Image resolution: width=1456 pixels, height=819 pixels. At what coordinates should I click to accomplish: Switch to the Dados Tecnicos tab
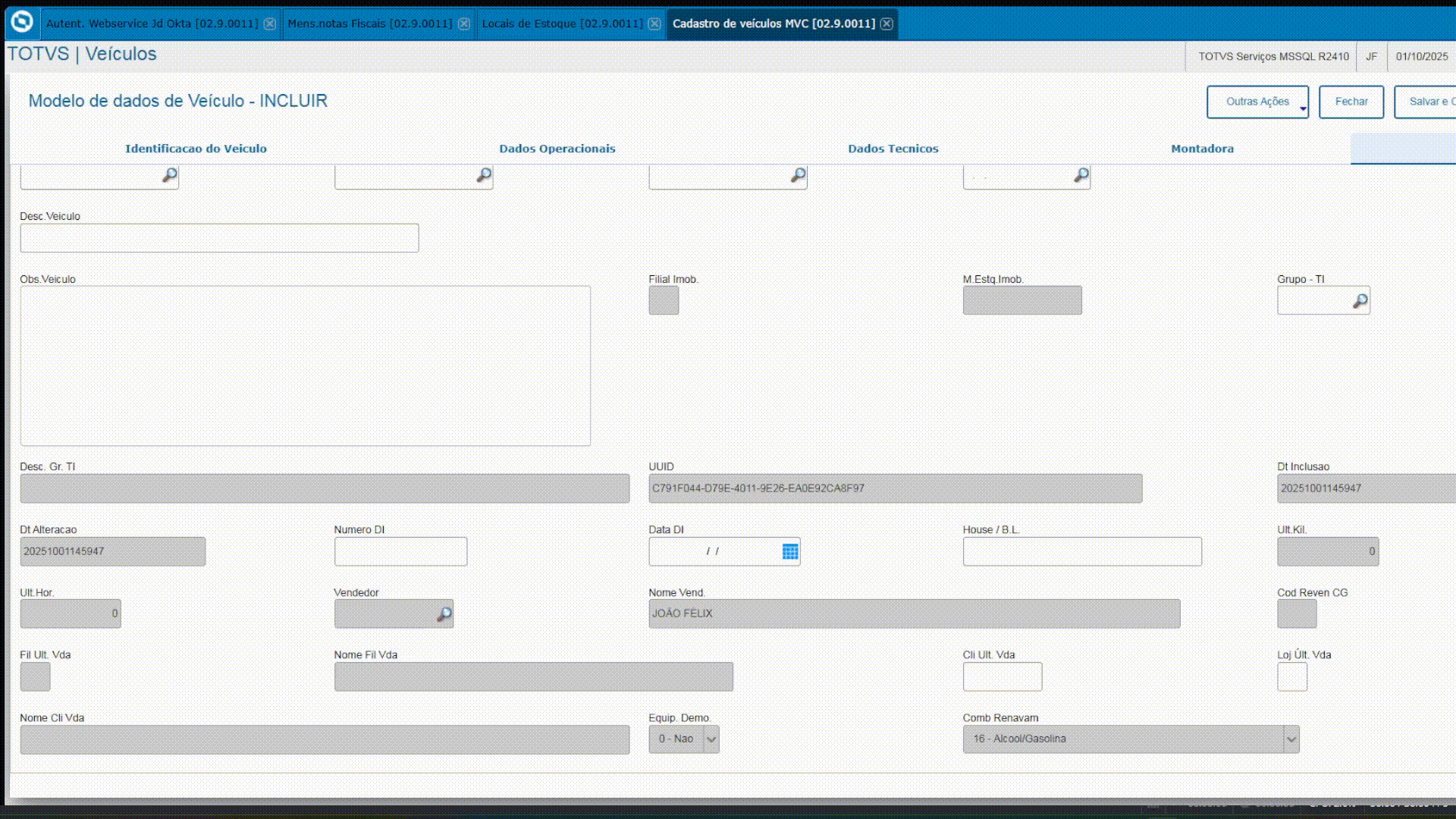[893, 149]
